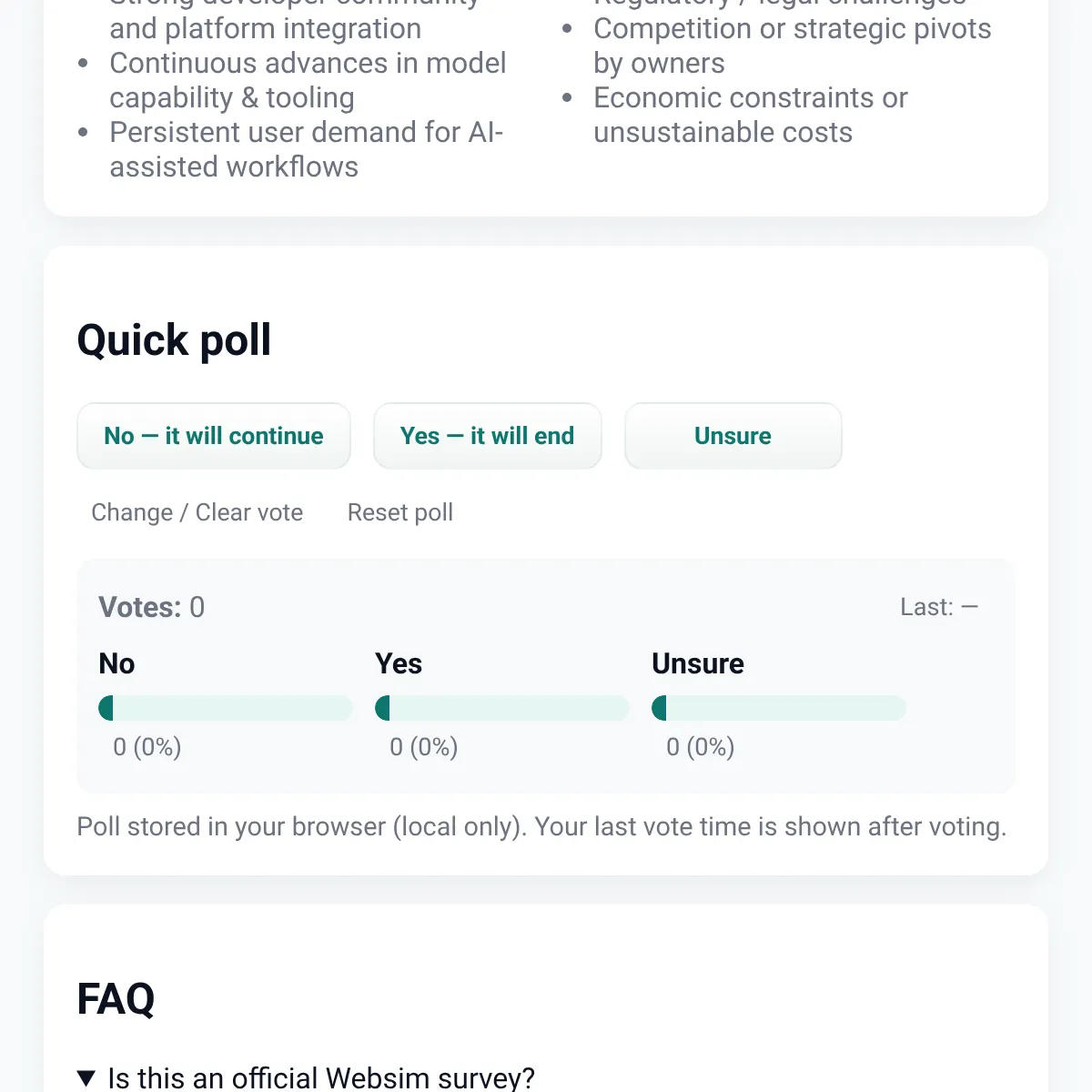Screen dimensions: 1092x1092
Task: Click the Yes result's 0 (0%) count
Action: 424,747
